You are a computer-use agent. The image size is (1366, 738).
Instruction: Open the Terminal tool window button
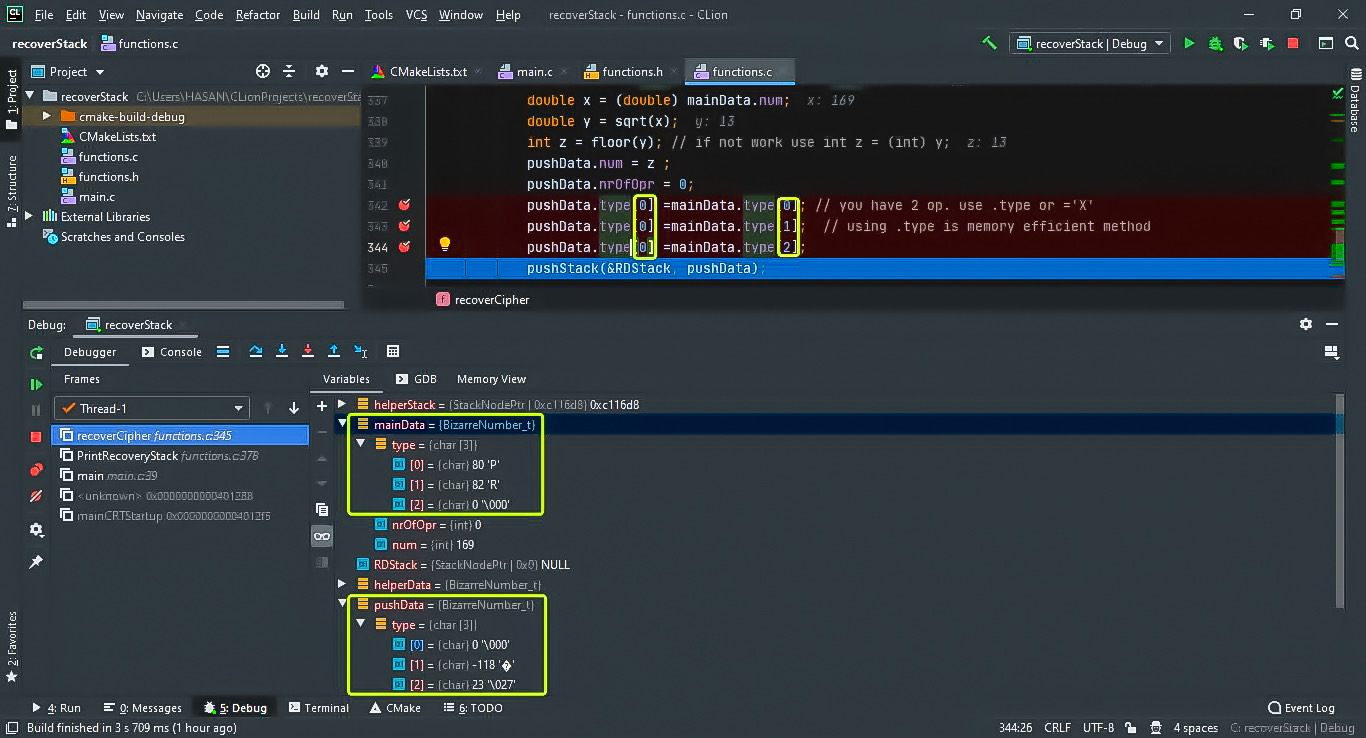point(319,708)
